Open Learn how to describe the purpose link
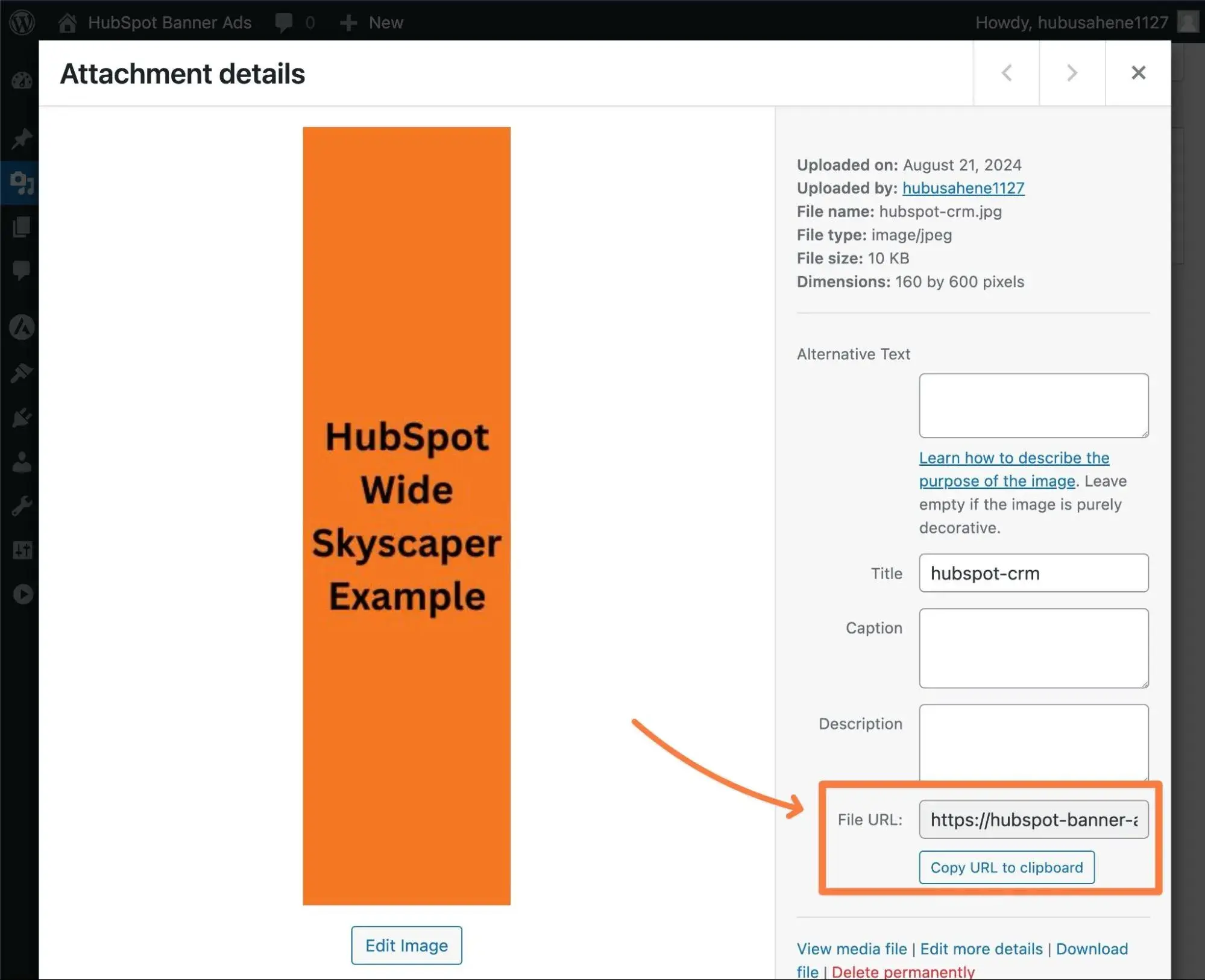 pyautogui.click(x=1014, y=470)
